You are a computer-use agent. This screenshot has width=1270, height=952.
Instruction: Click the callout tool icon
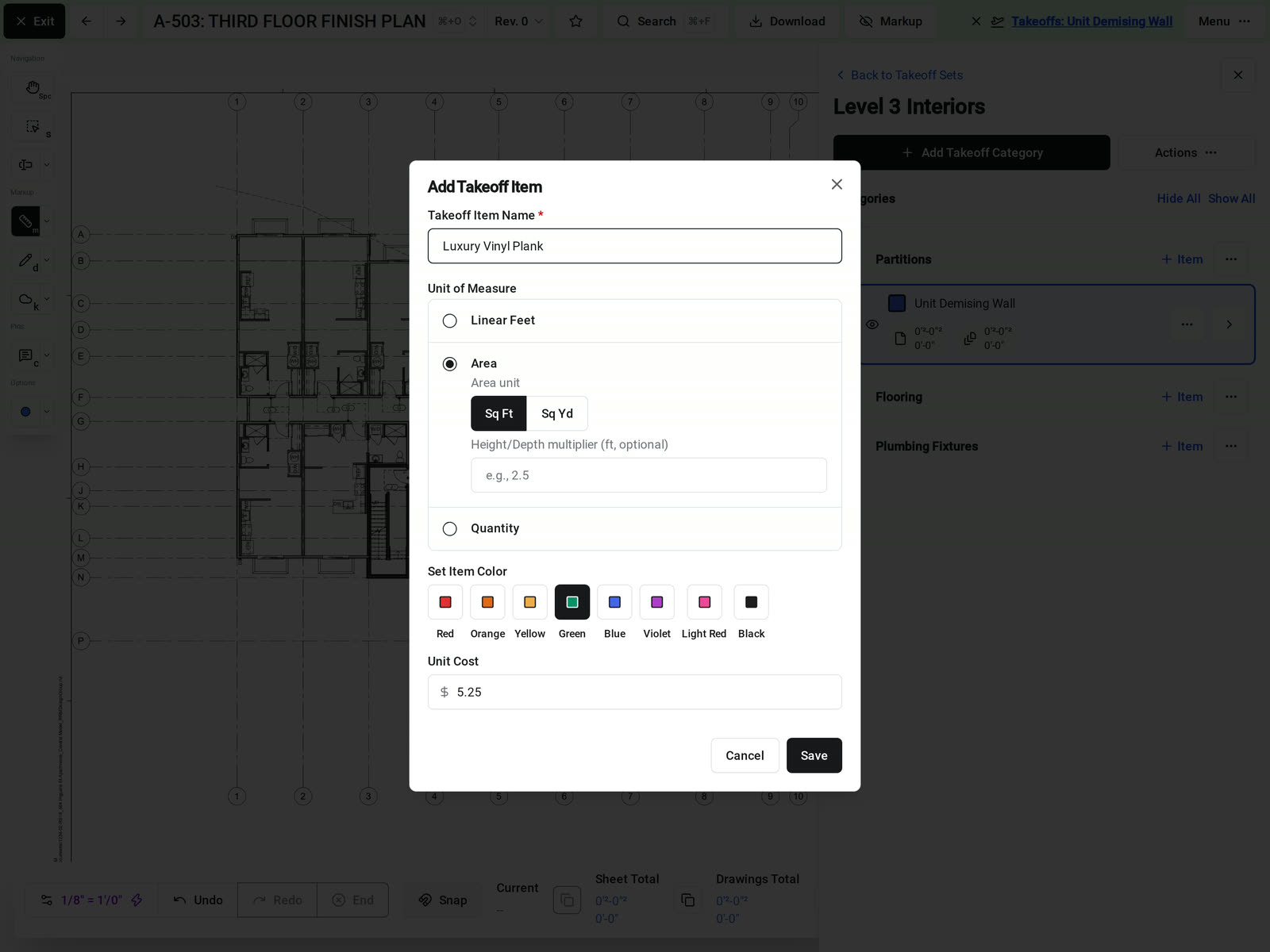click(x=26, y=165)
